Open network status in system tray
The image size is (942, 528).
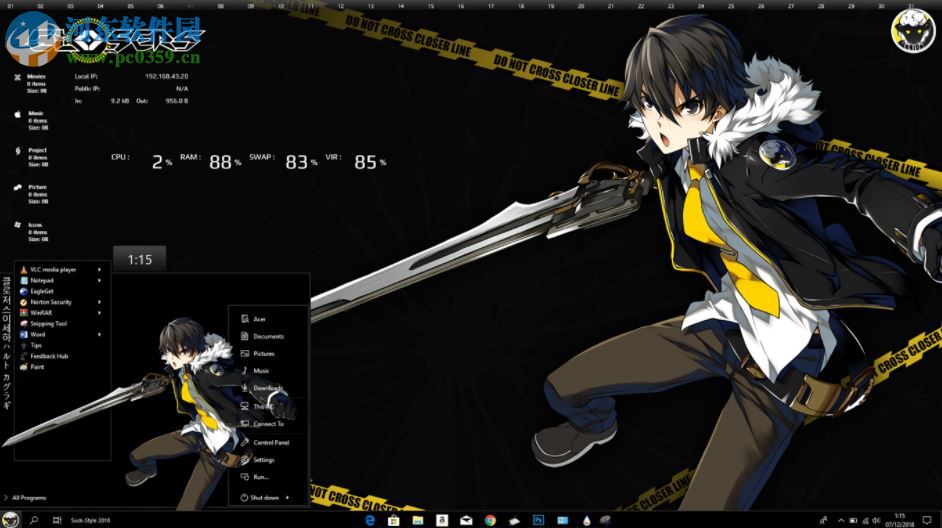coord(865,520)
